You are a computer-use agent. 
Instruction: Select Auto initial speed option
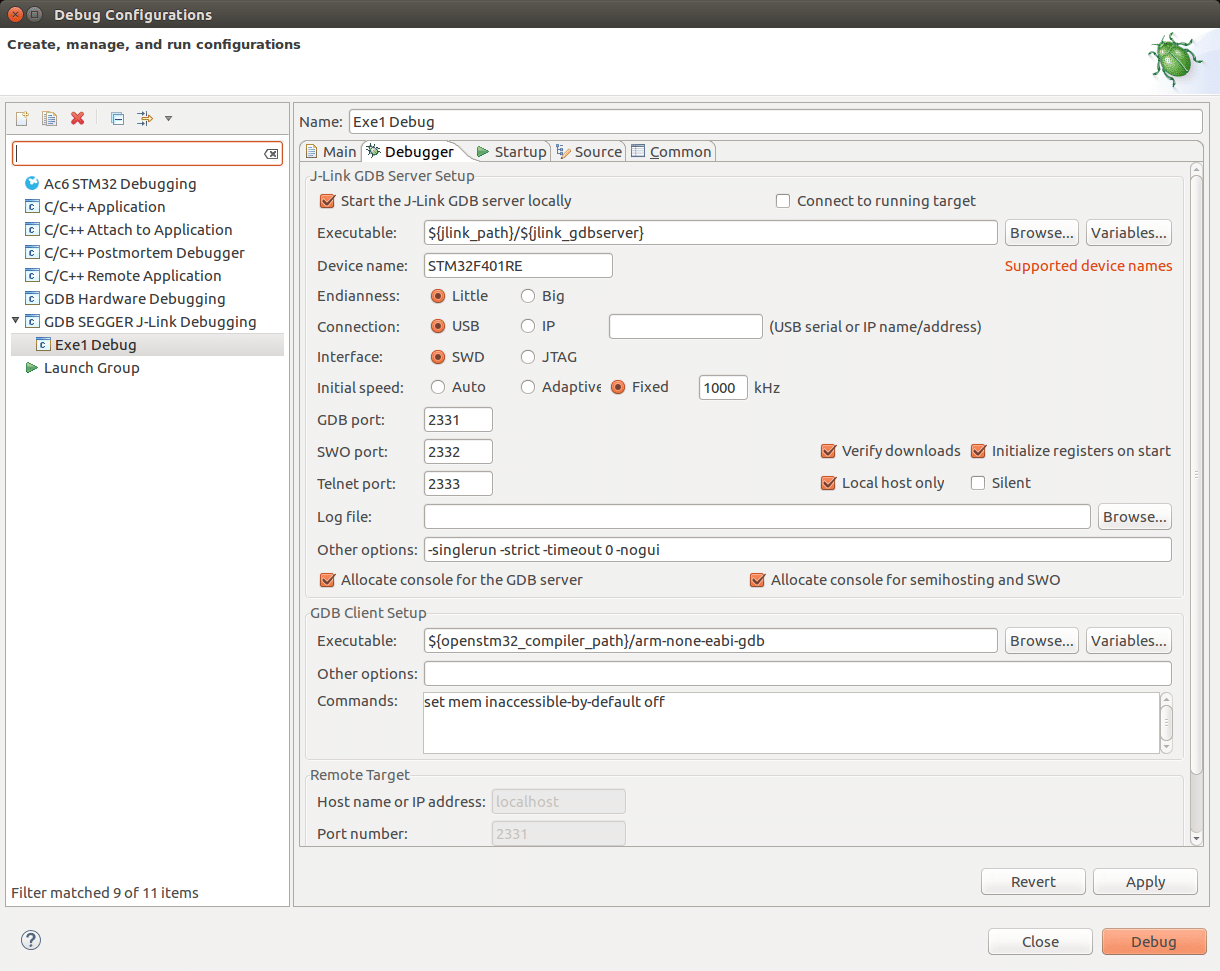[438, 387]
